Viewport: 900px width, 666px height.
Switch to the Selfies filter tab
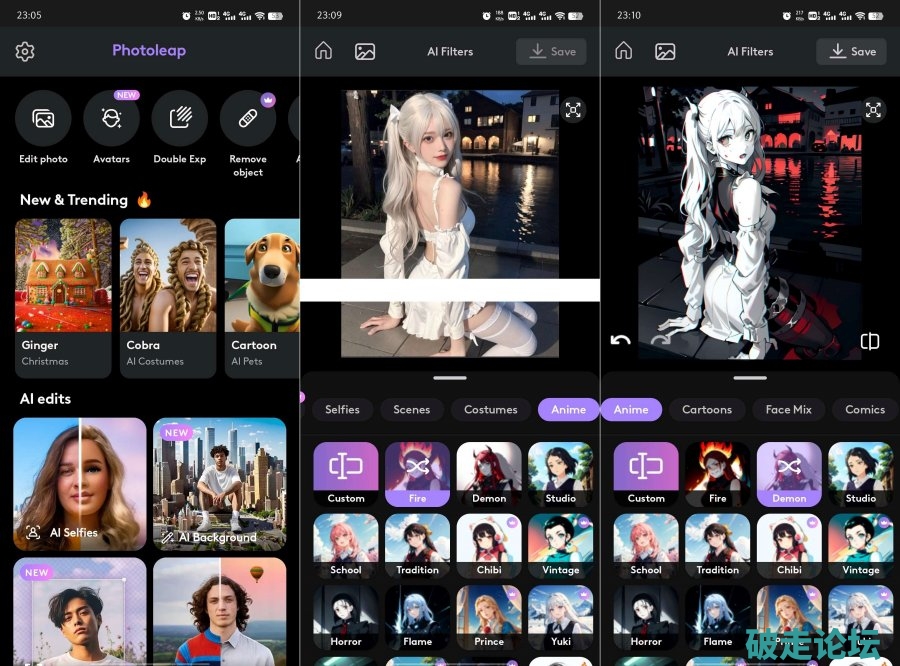[342, 409]
